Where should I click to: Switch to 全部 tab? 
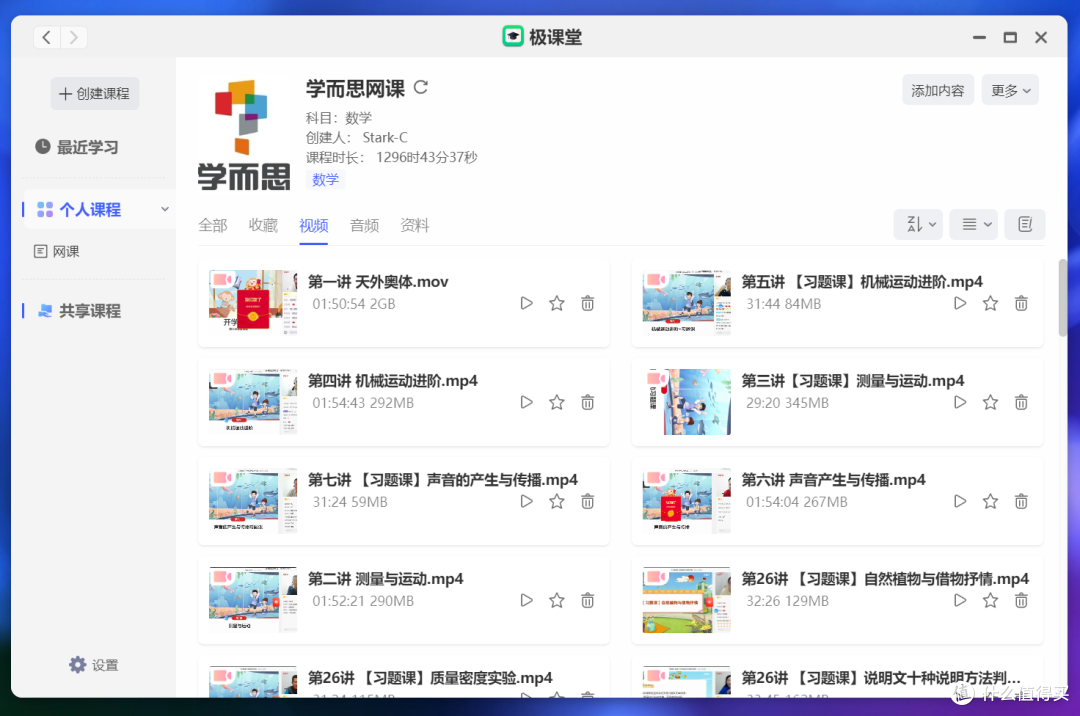click(x=213, y=225)
